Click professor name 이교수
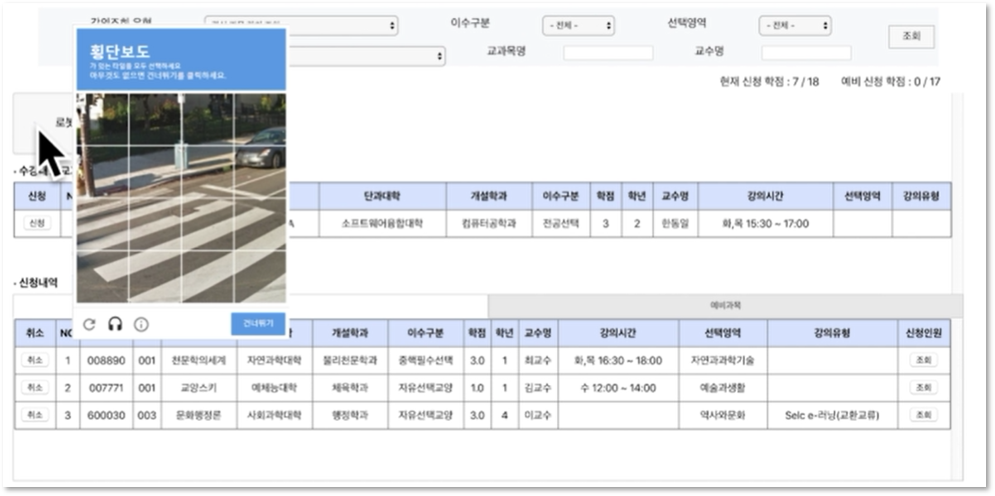The image size is (995, 496). (x=537, y=415)
